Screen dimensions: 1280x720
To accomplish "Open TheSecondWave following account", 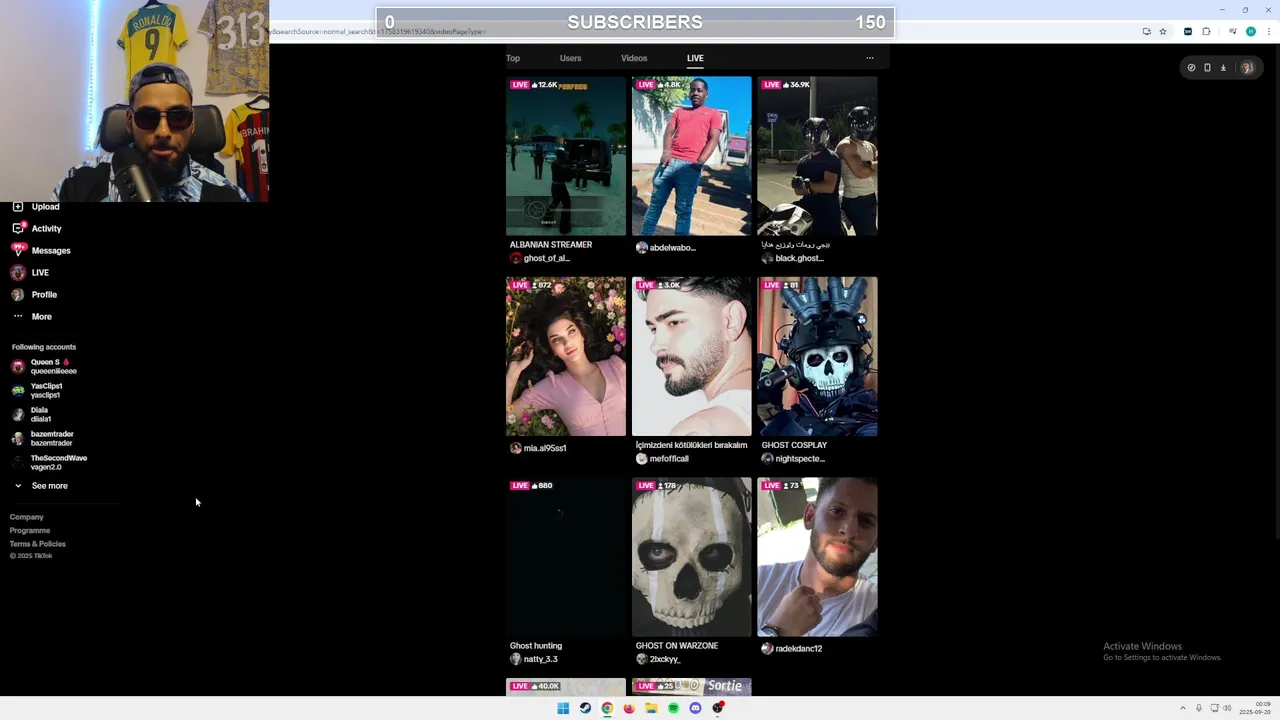I will coord(49,462).
